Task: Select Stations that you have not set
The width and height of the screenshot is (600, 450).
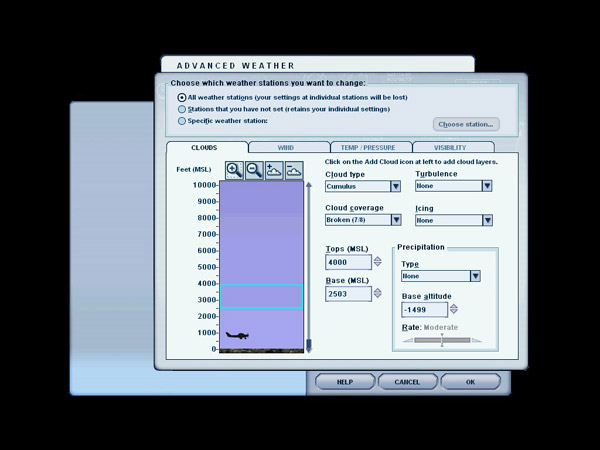Action: 182,109
